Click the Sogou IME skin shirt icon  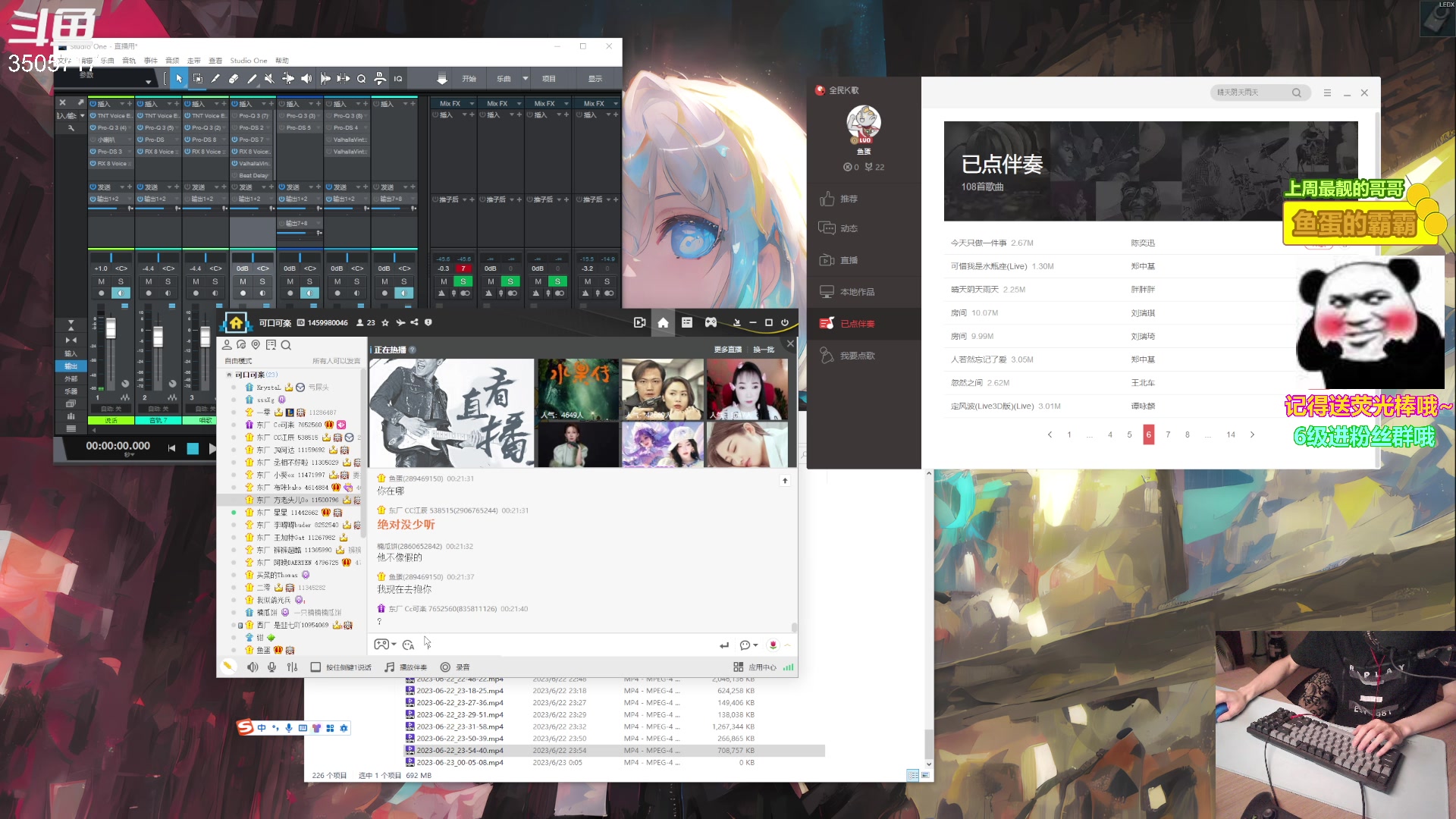pyautogui.click(x=316, y=728)
